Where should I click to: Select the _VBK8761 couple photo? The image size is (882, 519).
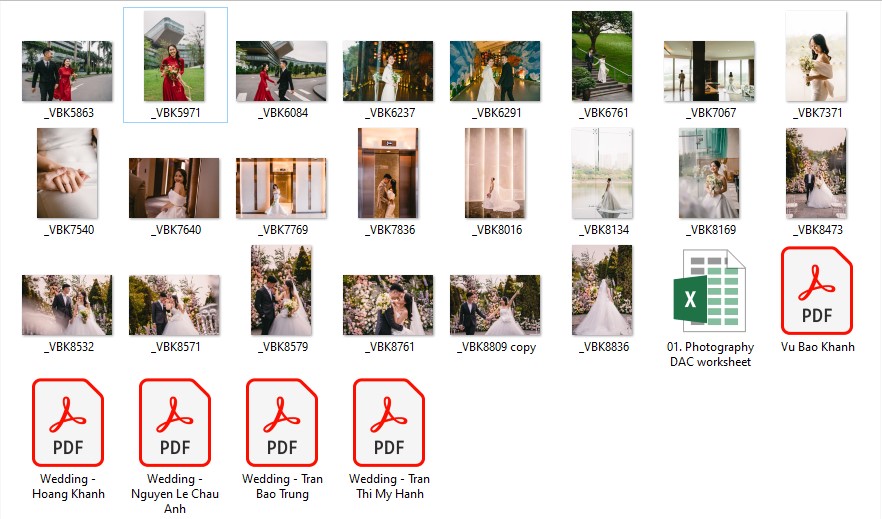pos(388,305)
